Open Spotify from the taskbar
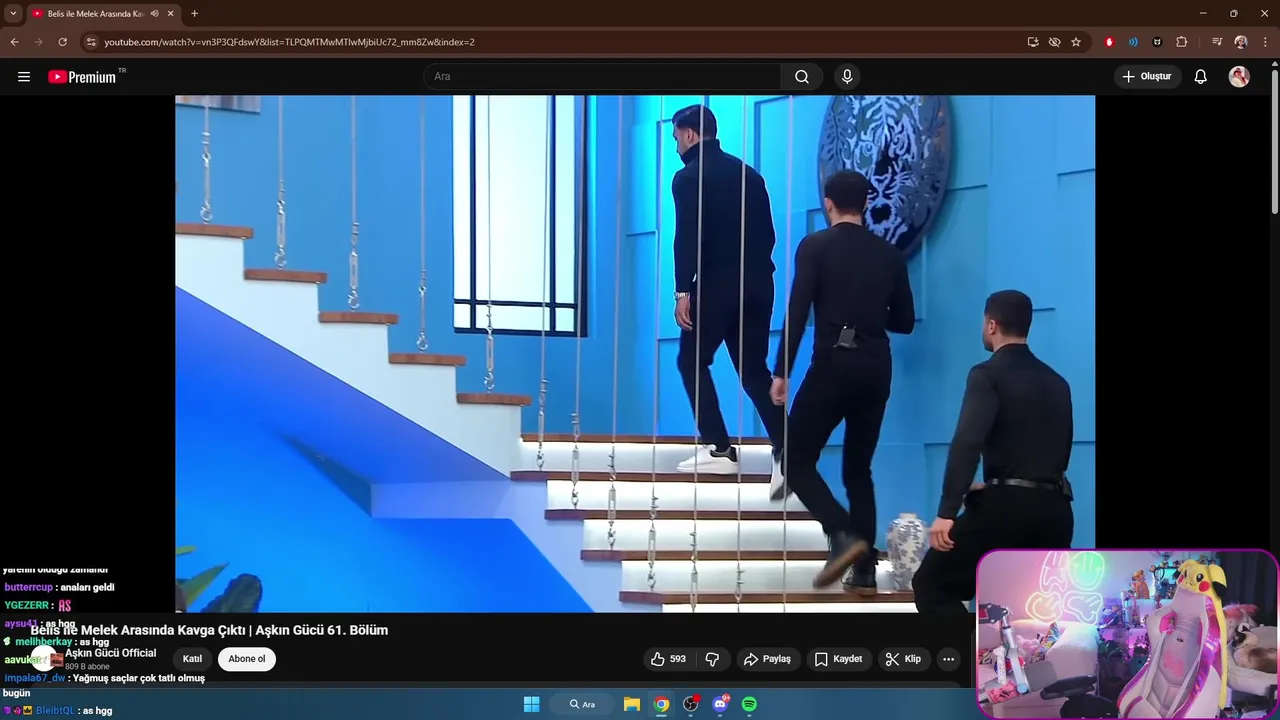 pyautogui.click(x=750, y=704)
